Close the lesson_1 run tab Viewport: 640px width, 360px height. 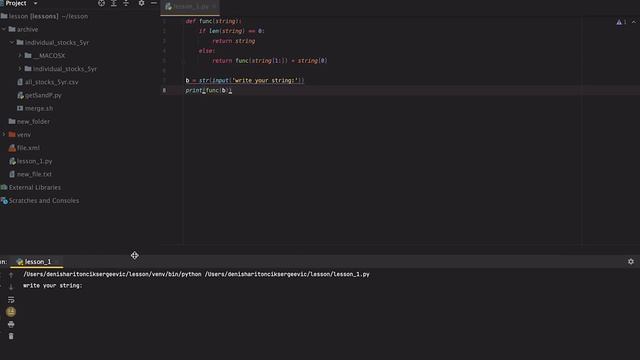(x=58, y=262)
